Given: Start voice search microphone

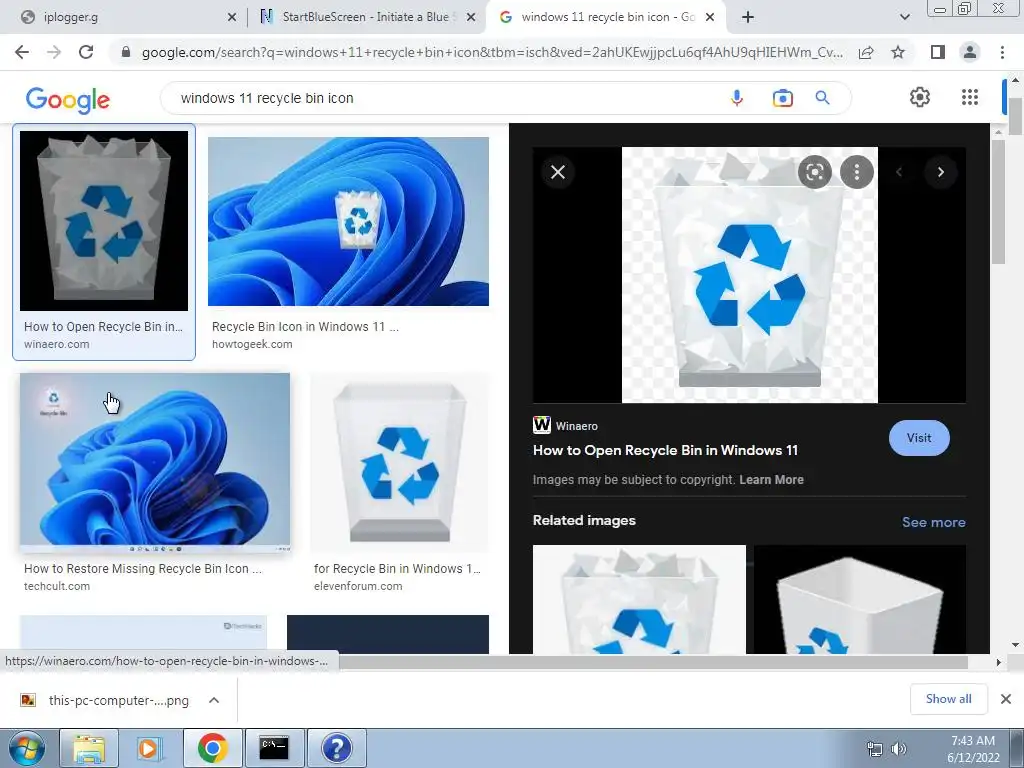Looking at the screenshot, I should tap(737, 98).
